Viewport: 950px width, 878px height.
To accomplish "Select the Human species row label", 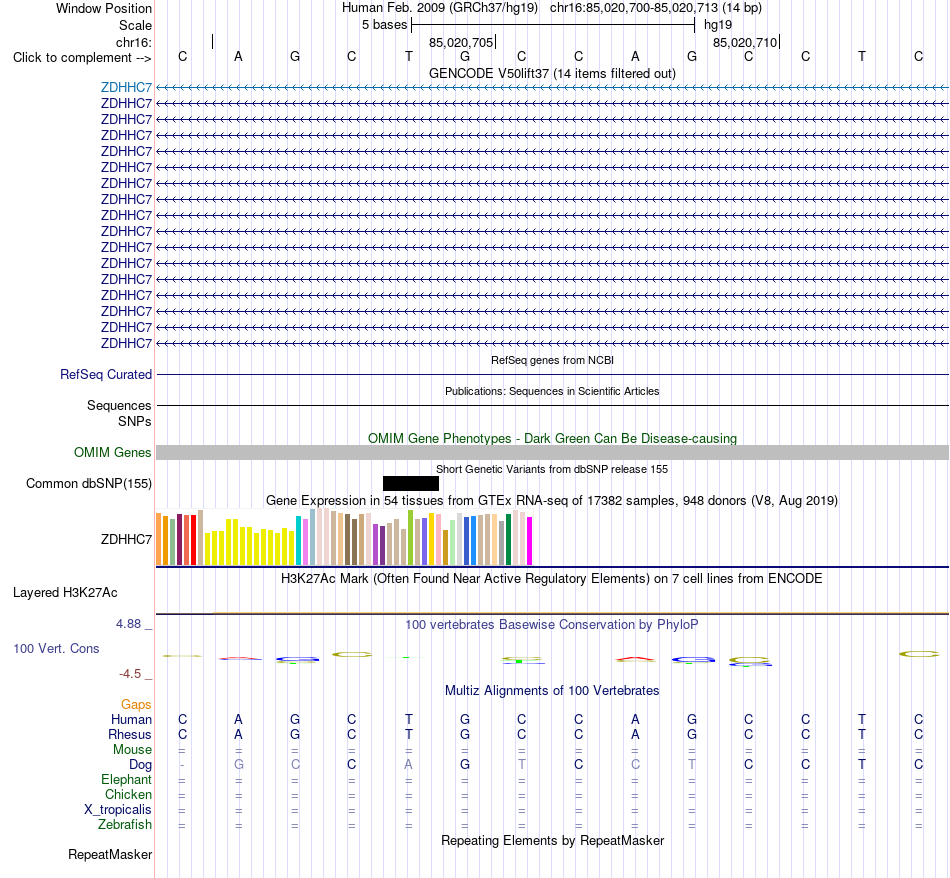I will click(131, 719).
